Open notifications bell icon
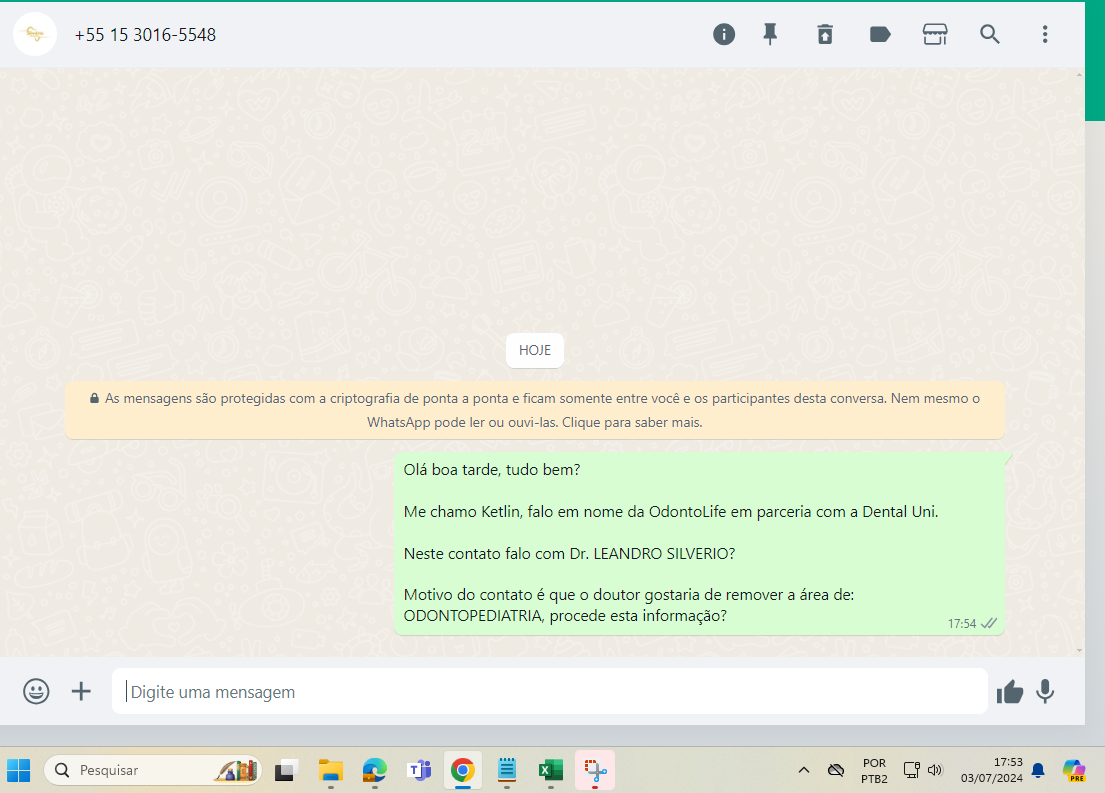The height and width of the screenshot is (793, 1105). [1038, 770]
